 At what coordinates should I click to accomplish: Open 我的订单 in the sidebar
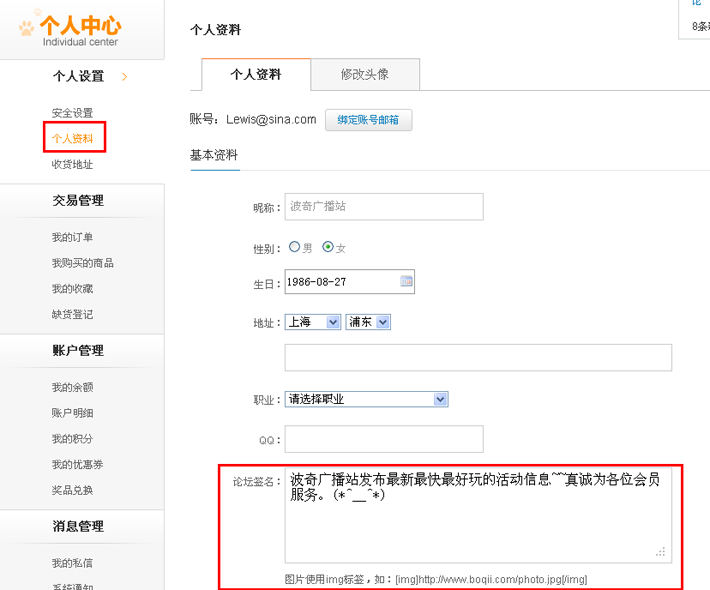coord(72,237)
